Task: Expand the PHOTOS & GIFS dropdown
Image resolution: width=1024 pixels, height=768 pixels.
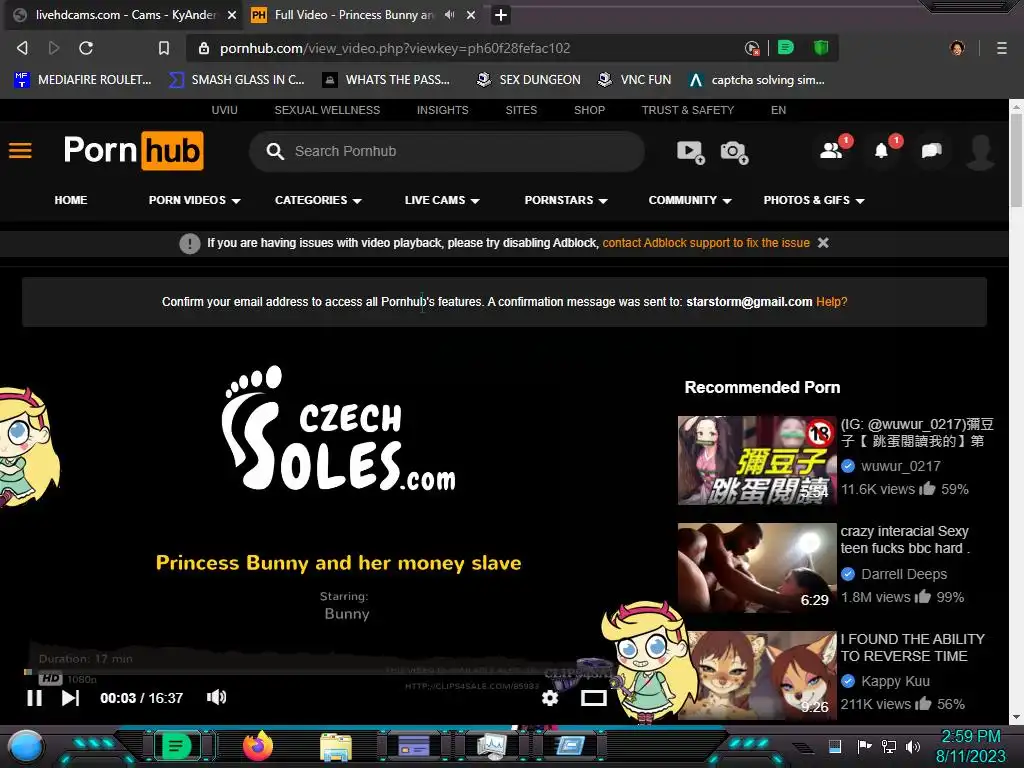Action: (x=814, y=200)
